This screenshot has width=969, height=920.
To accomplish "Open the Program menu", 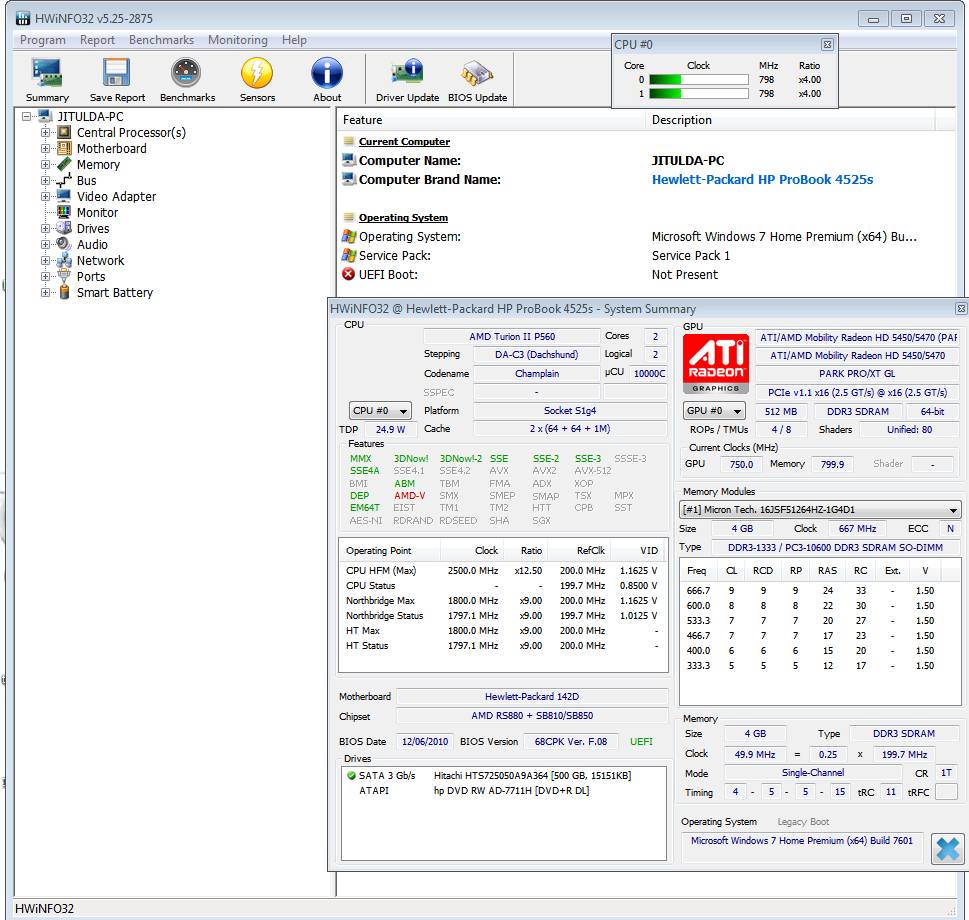I will coord(43,40).
